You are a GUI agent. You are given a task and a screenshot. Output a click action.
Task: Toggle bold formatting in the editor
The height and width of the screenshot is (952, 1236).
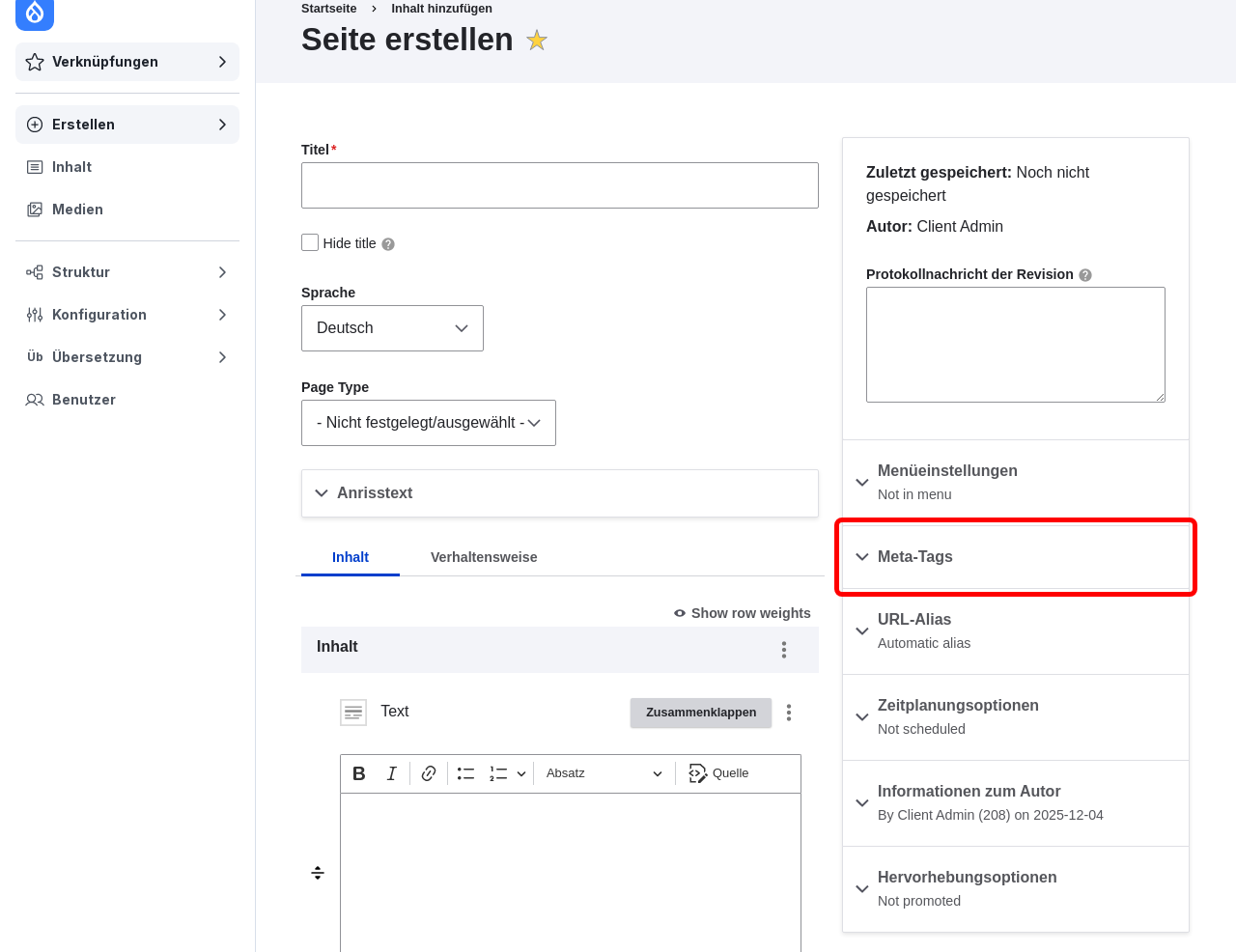[359, 773]
